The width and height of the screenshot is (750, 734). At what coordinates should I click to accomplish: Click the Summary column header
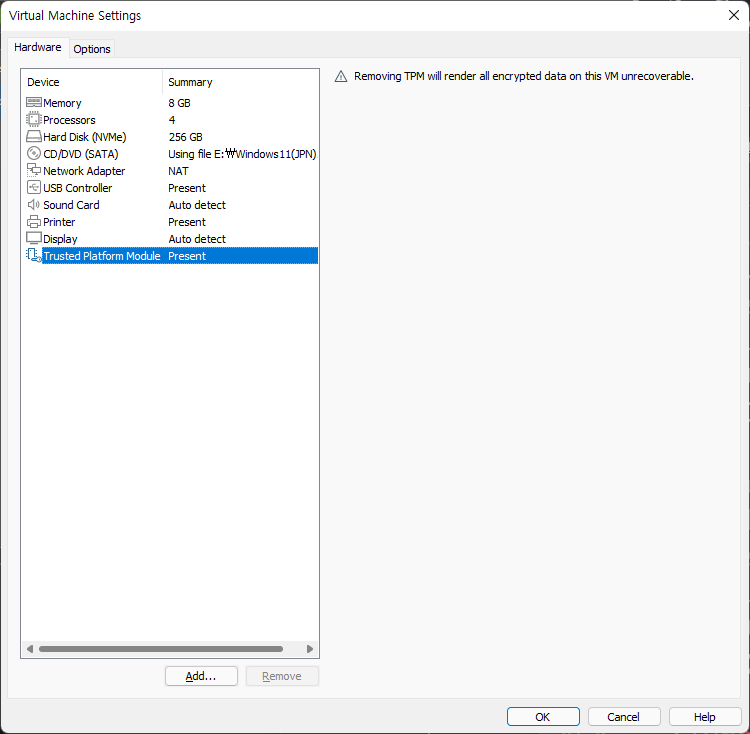241,82
